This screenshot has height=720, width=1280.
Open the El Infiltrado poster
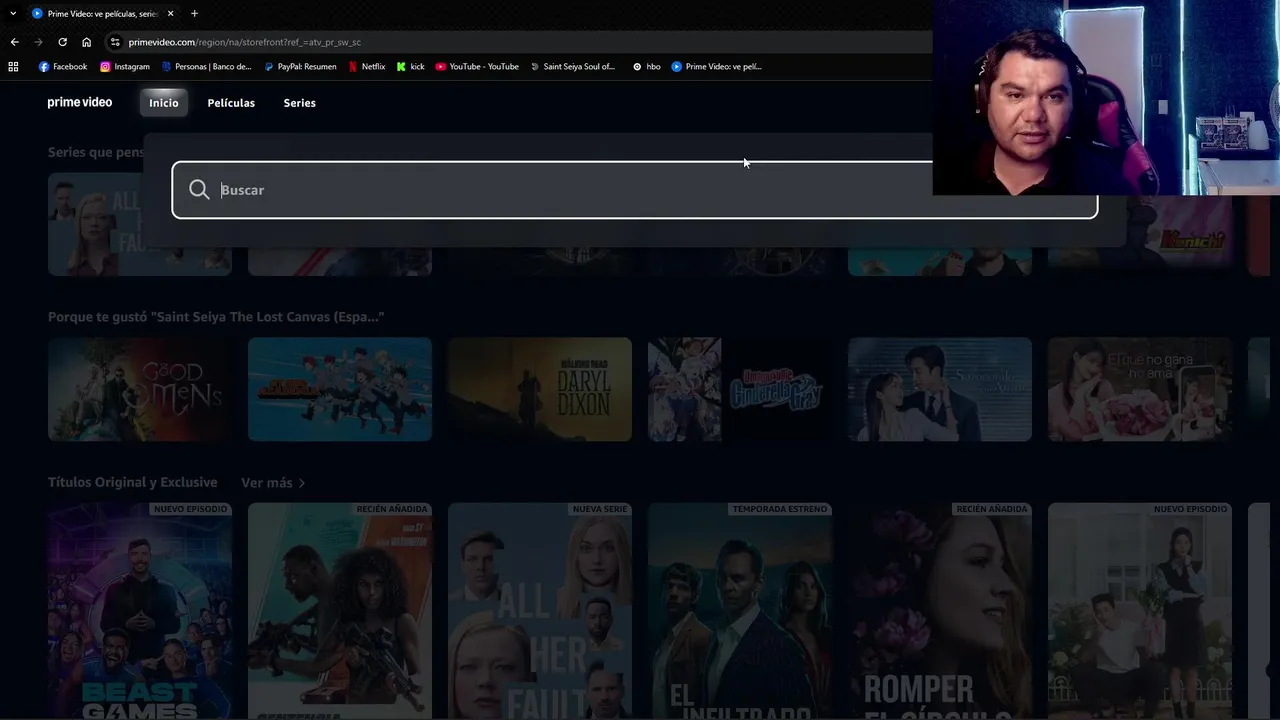pyautogui.click(x=740, y=610)
